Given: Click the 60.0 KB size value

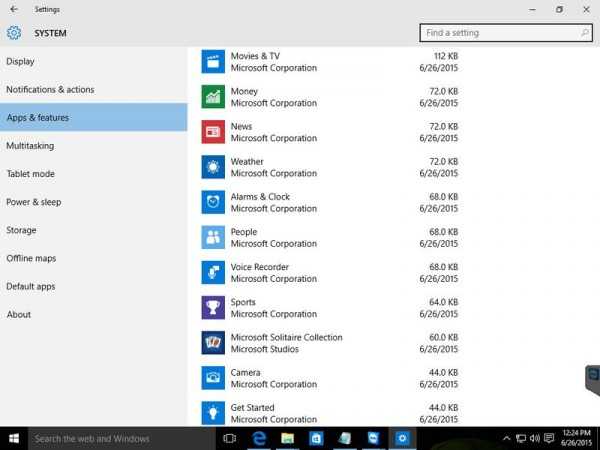Looking at the screenshot, I should pos(443,338).
